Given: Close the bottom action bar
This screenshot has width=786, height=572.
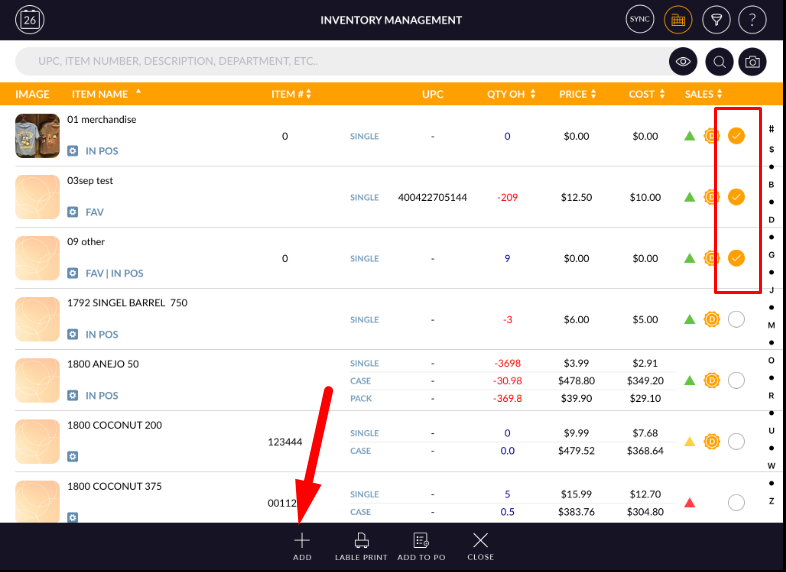Looking at the screenshot, I should click(480, 545).
